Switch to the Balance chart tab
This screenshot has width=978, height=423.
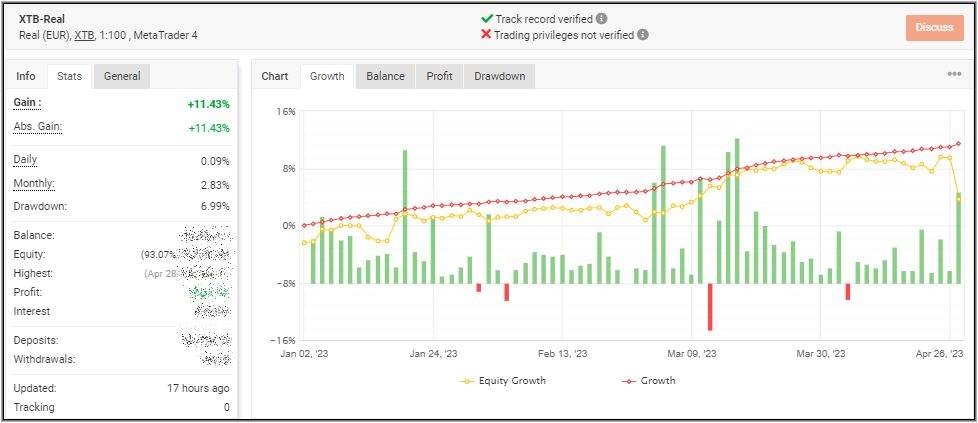(x=385, y=76)
